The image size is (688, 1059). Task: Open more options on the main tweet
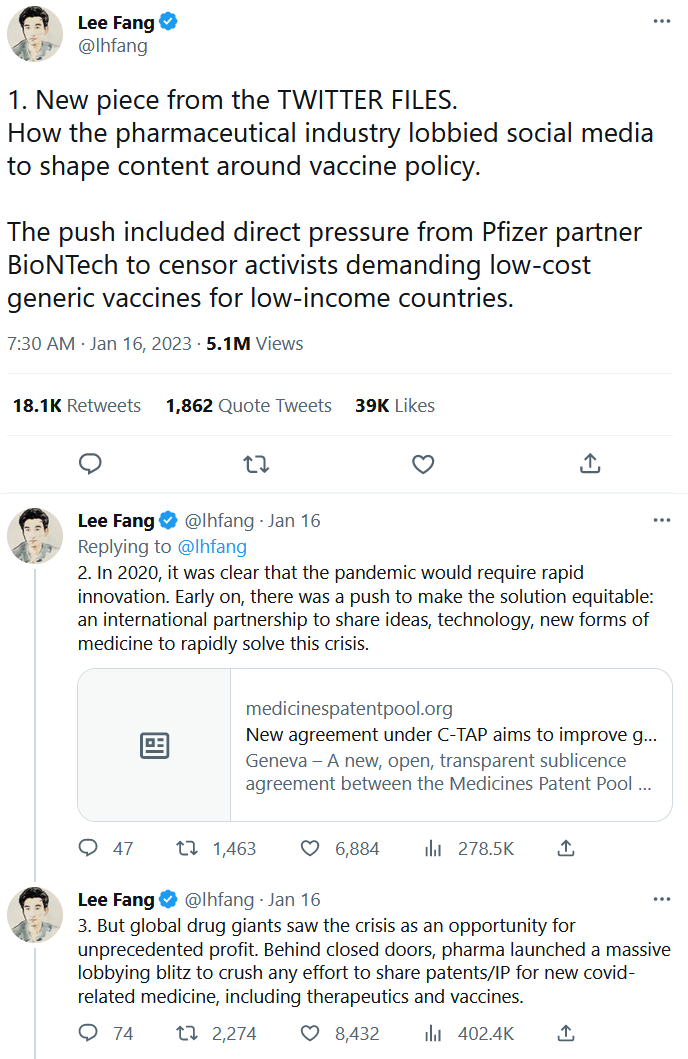coord(661,21)
